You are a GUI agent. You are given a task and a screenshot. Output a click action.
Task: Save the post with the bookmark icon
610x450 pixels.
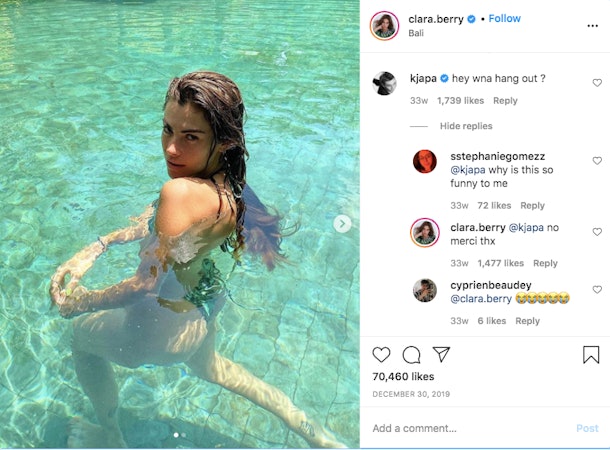pyautogui.click(x=591, y=355)
